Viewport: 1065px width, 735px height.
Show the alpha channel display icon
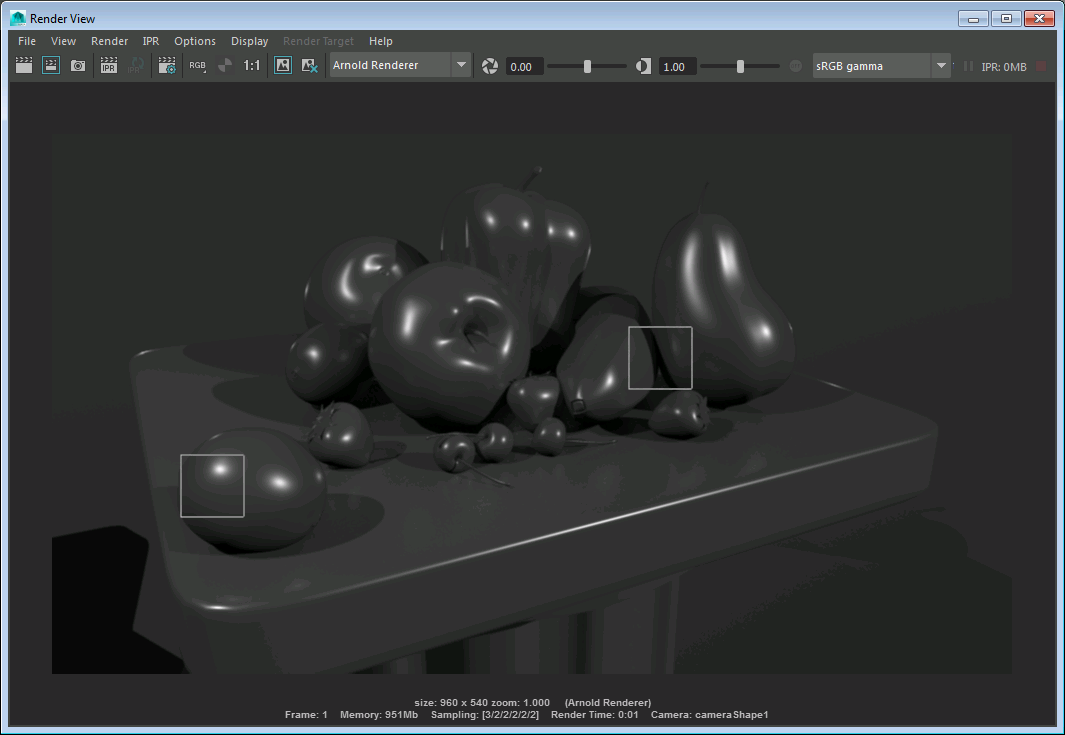pos(226,65)
